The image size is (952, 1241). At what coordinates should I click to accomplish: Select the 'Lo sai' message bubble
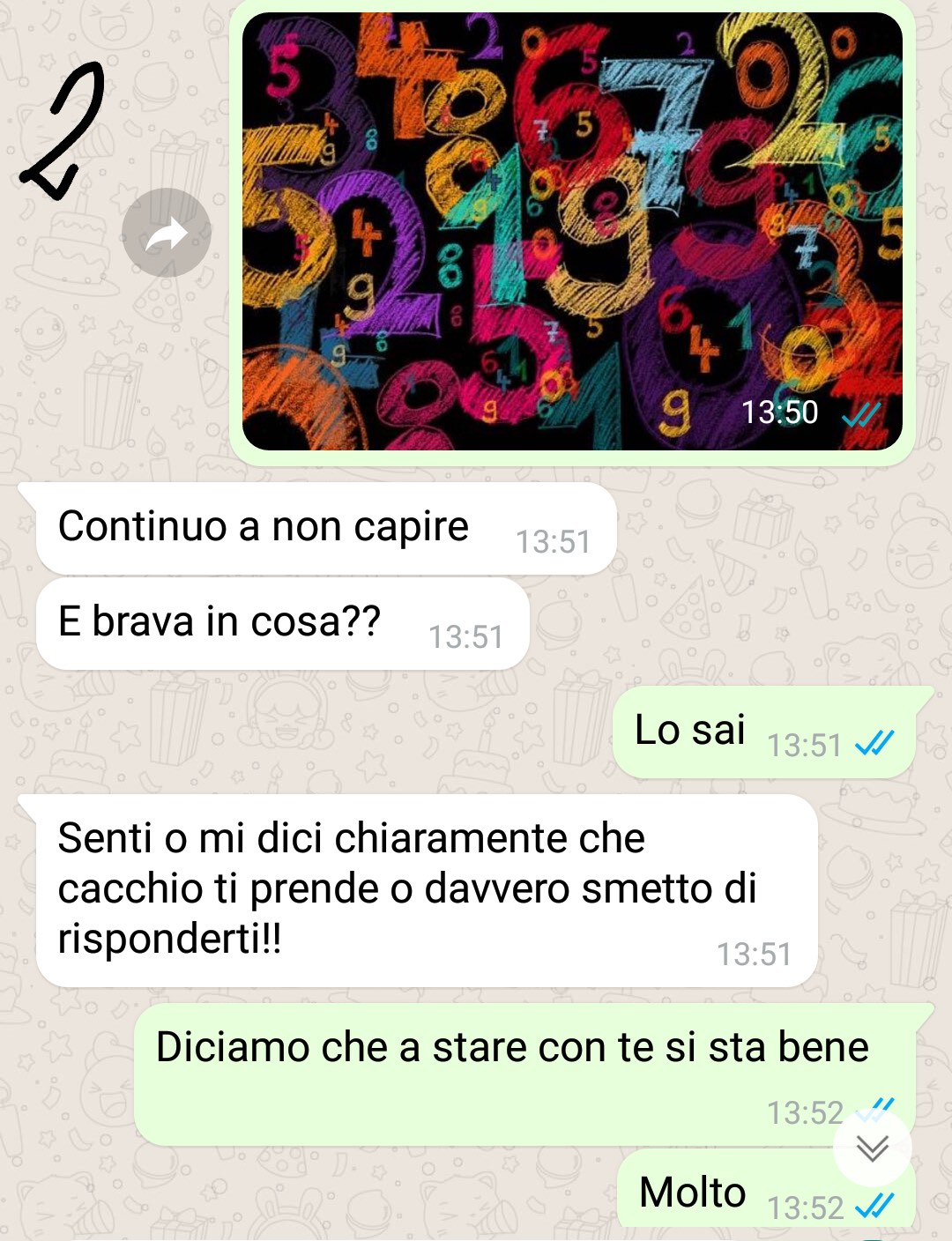(764, 732)
